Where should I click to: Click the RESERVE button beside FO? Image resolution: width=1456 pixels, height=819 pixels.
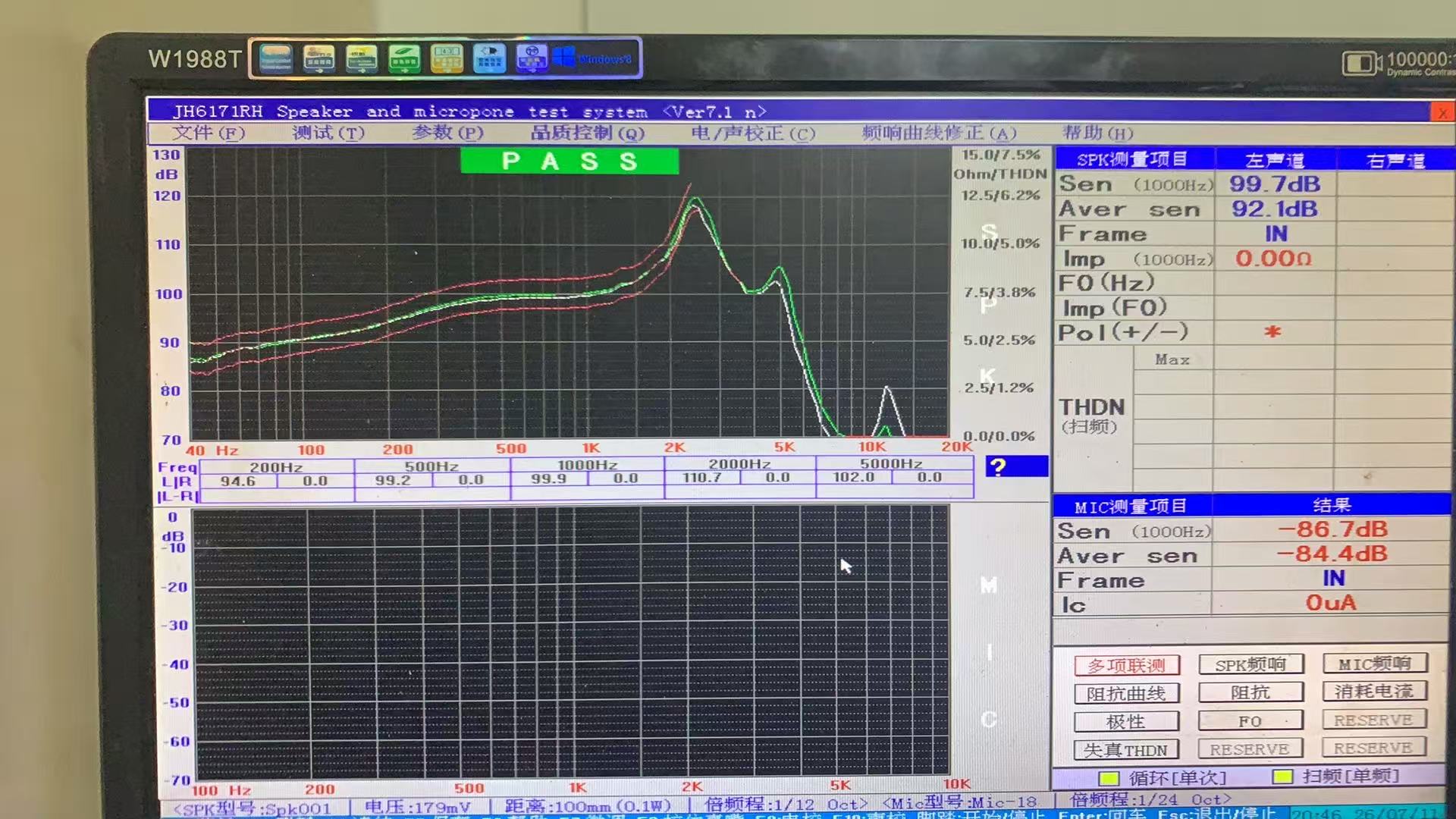coord(1373,720)
